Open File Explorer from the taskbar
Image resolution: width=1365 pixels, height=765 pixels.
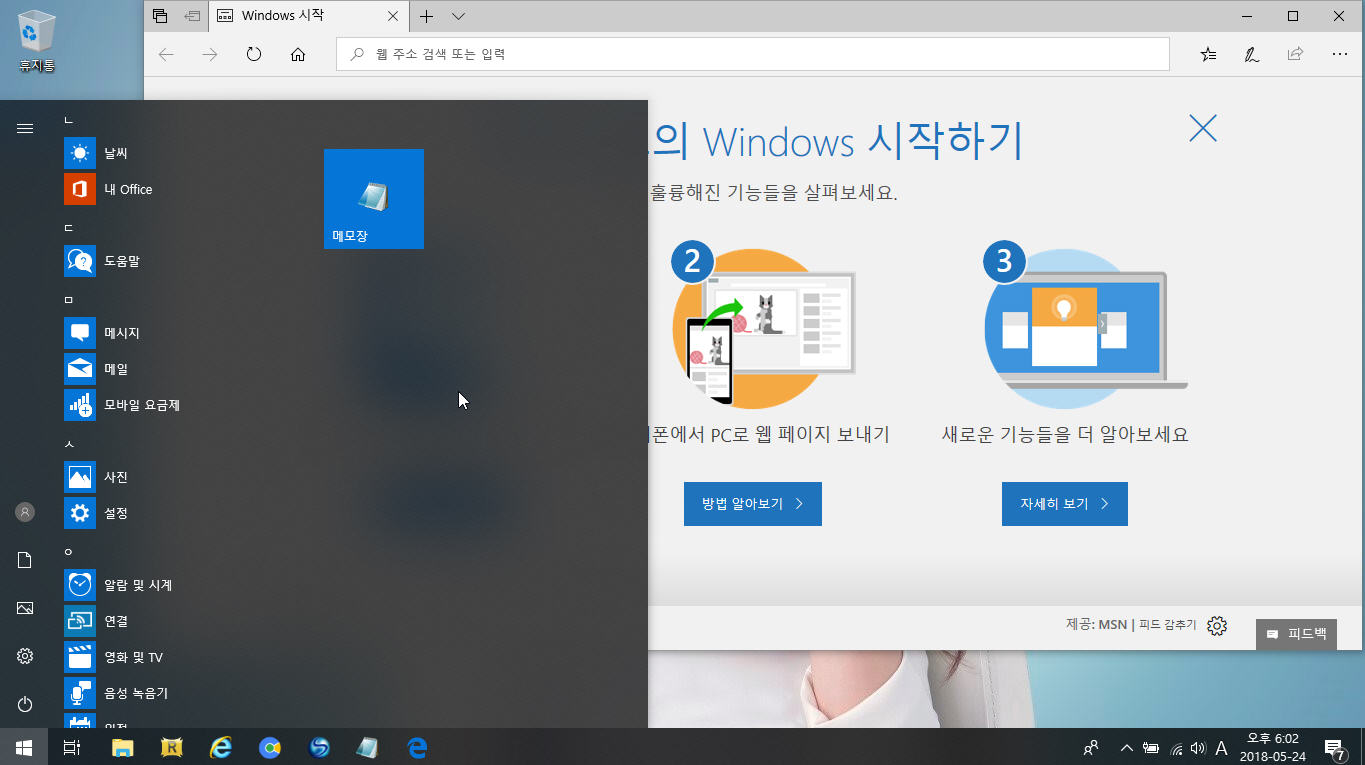point(122,747)
